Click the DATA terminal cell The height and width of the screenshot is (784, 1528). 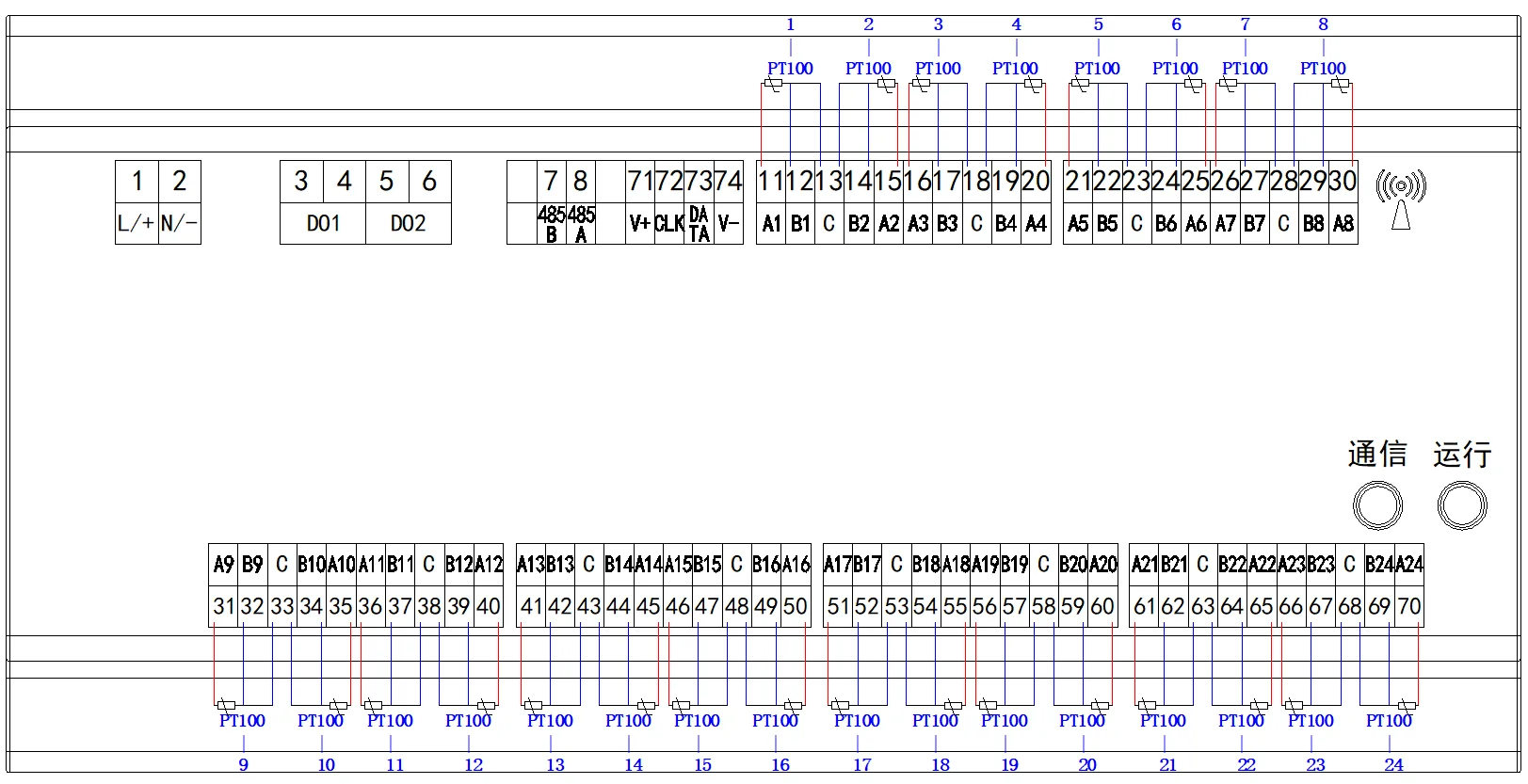click(699, 224)
